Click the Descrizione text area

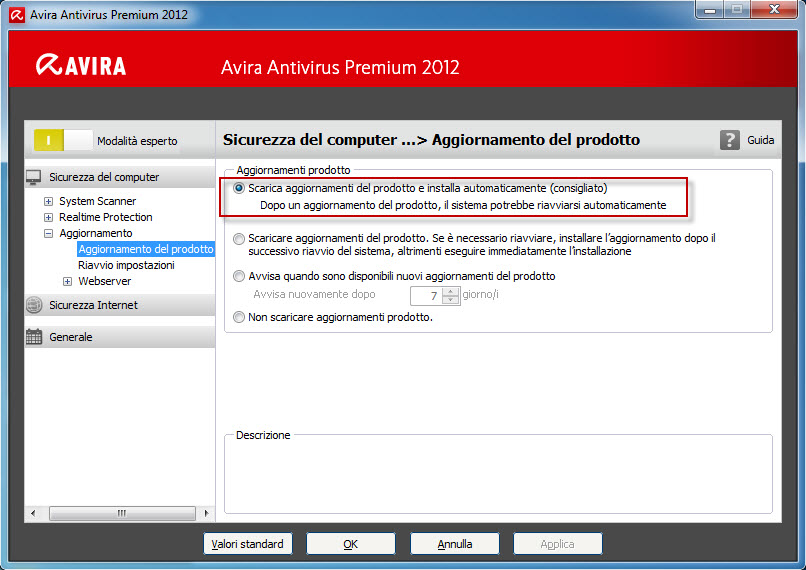pos(498,476)
